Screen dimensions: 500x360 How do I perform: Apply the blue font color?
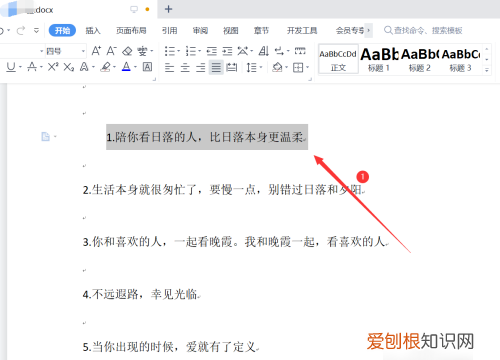point(126,67)
